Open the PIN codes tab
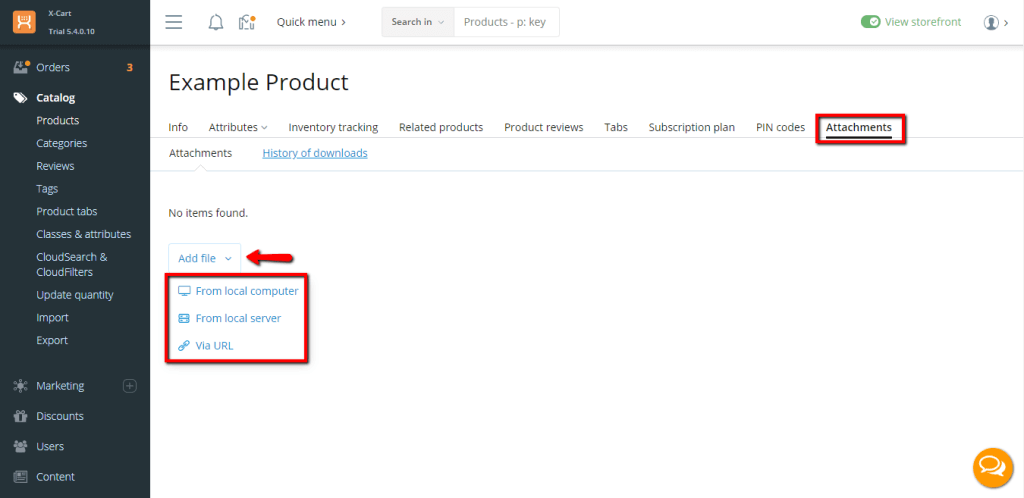Image resolution: width=1024 pixels, height=498 pixels. [780, 127]
